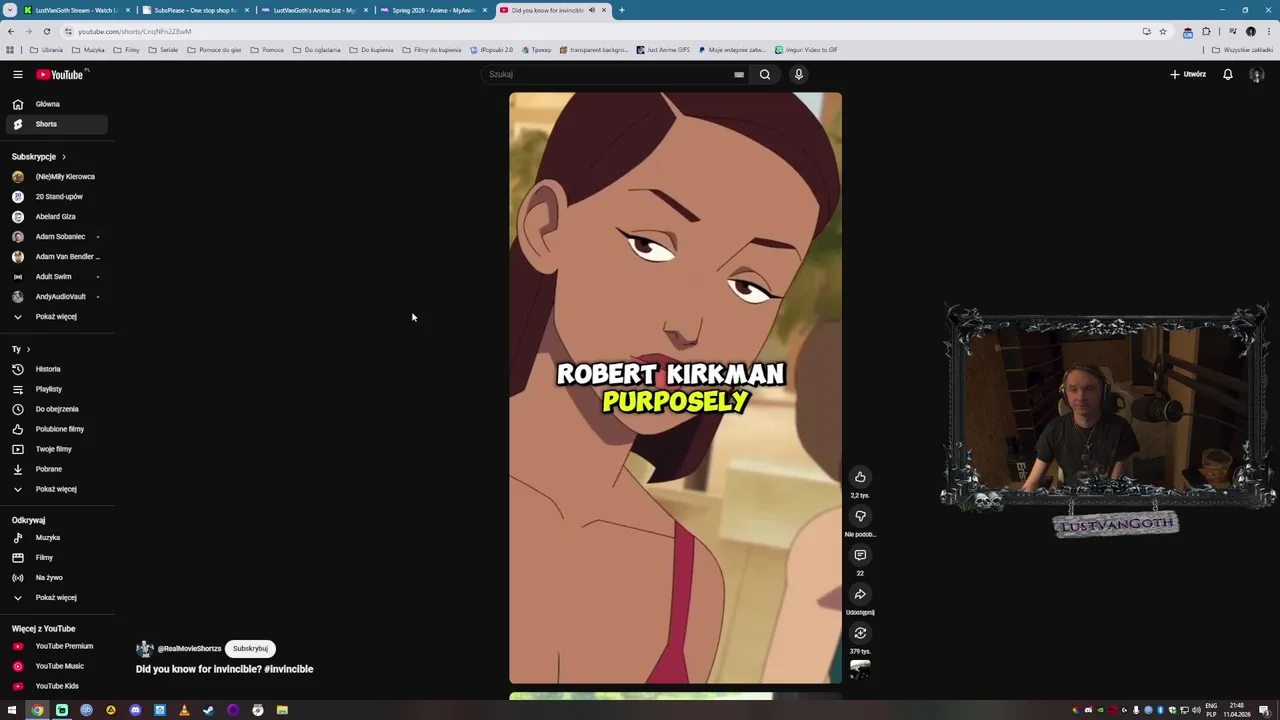The image size is (1280, 720).
Task: Select Shorts in the sidebar
Action: [55, 124]
